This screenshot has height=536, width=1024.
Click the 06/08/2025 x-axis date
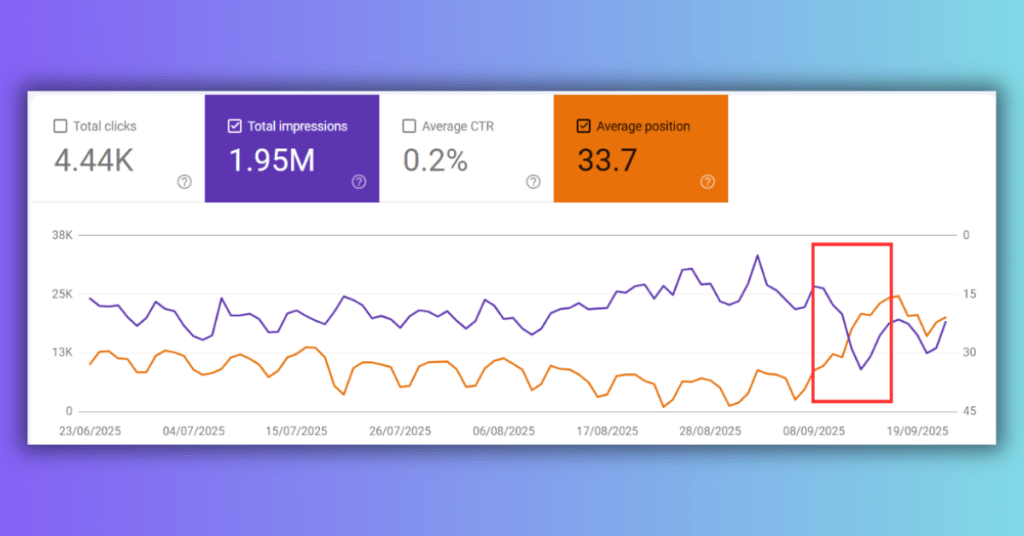(x=504, y=431)
